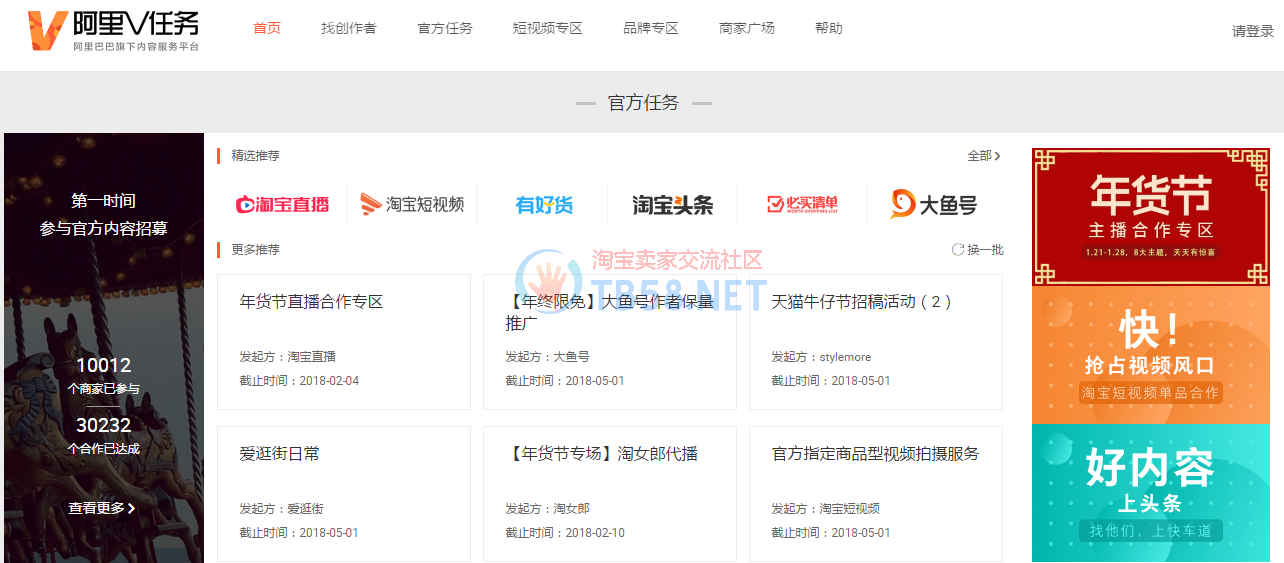Click the teal 好内容上头条 banner
The height and width of the screenshot is (563, 1284).
click(1150, 492)
